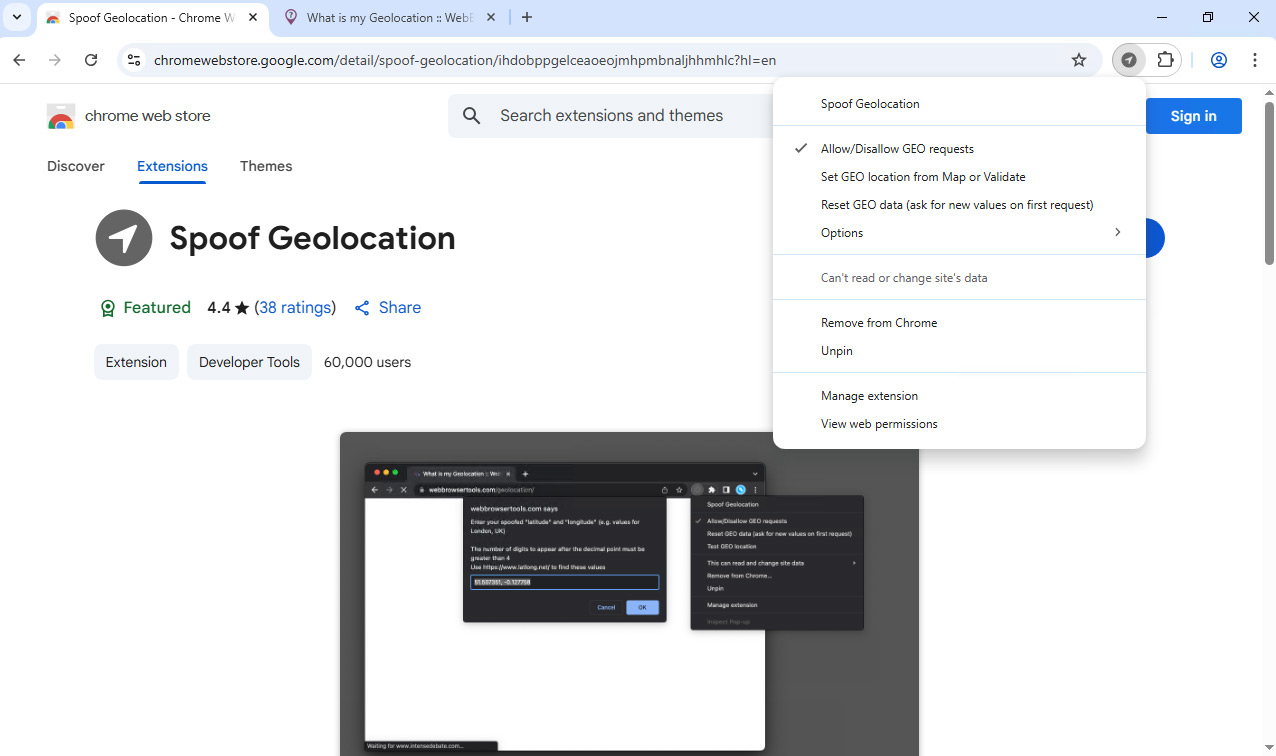Image resolution: width=1276 pixels, height=756 pixels.
Task: Select Set GEO location from Map or Validate
Action: click(x=959, y=177)
